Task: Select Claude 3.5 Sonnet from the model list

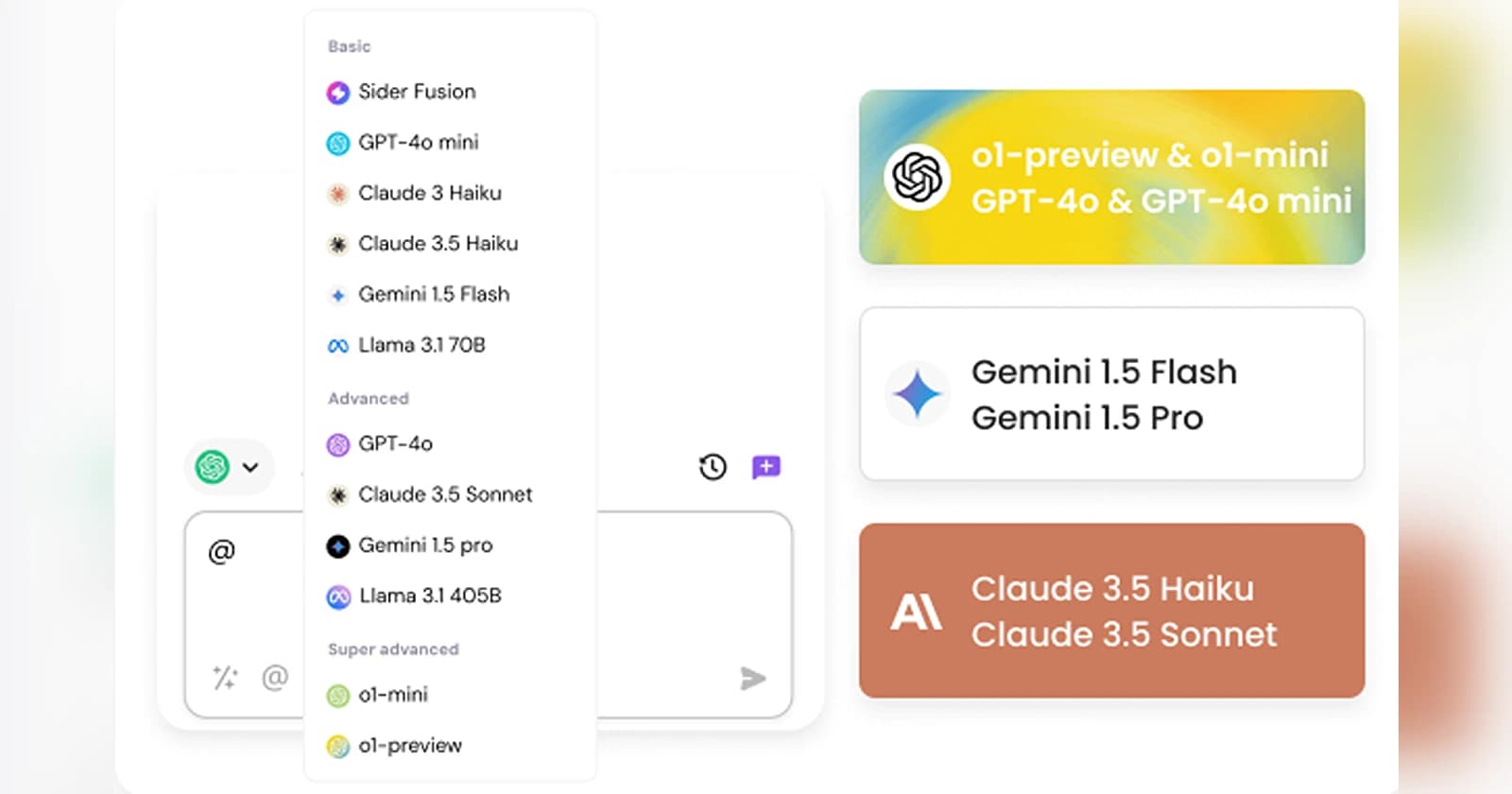Action: point(445,494)
